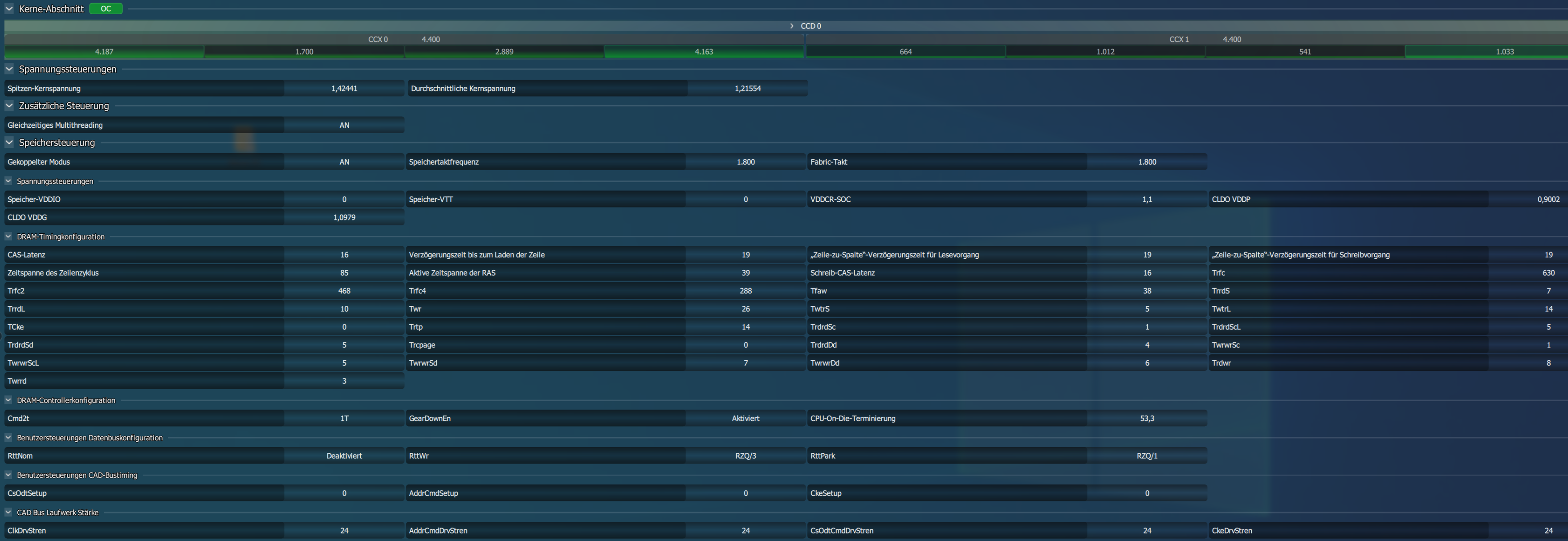The height and width of the screenshot is (541, 1568).
Task: Collapse the Speichersteuerung section chevron
Action: (9, 142)
